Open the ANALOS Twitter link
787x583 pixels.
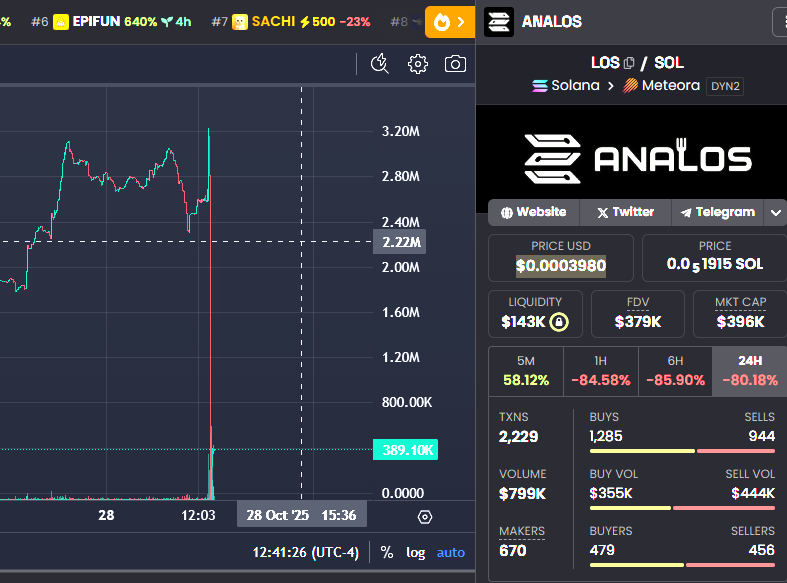(x=625, y=212)
